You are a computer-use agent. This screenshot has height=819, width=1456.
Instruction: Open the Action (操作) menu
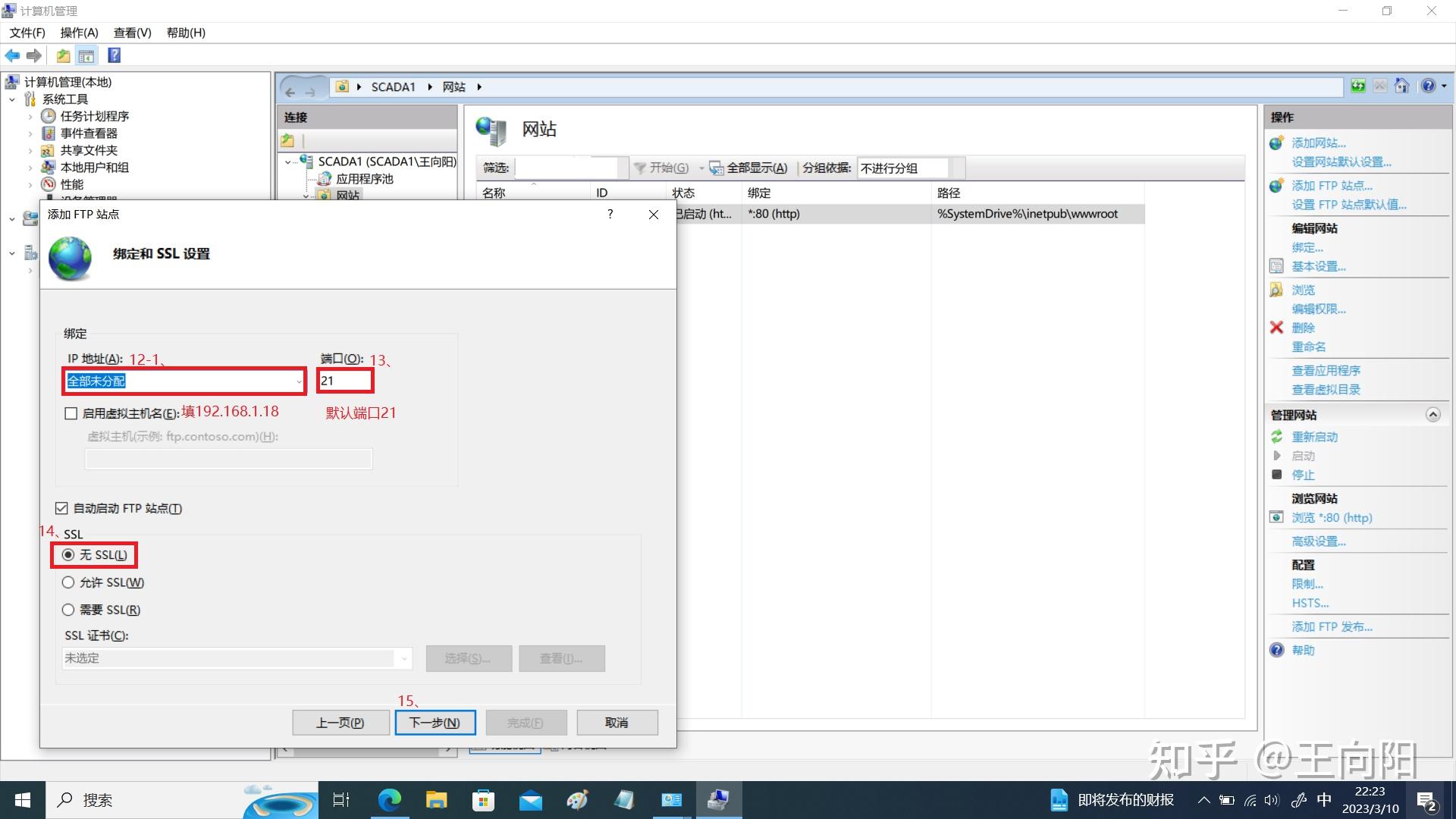click(x=79, y=33)
